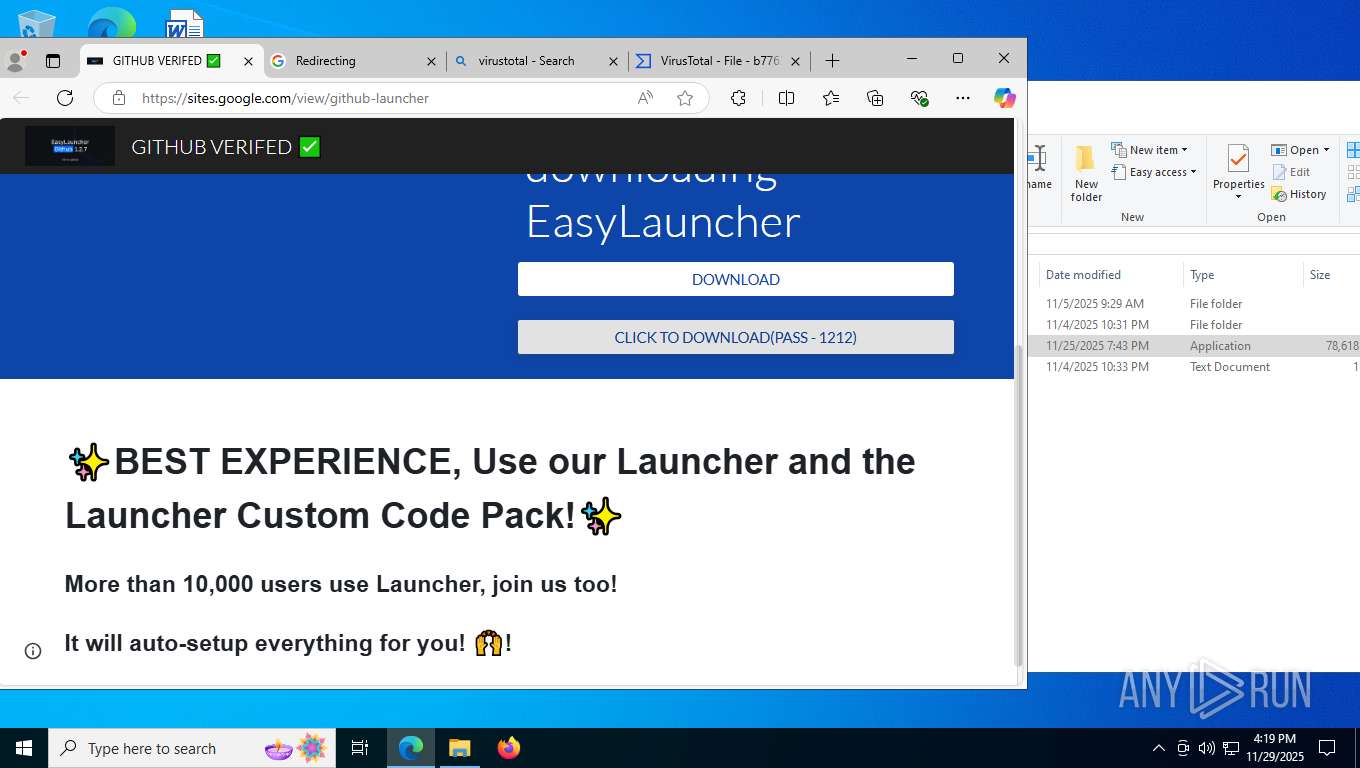Open Word document desktop icon
The height and width of the screenshot is (768, 1360).
[x=184, y=23]
